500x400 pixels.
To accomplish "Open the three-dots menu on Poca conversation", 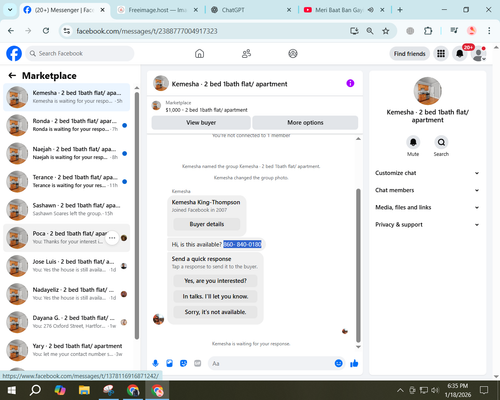I will (112, 238).
